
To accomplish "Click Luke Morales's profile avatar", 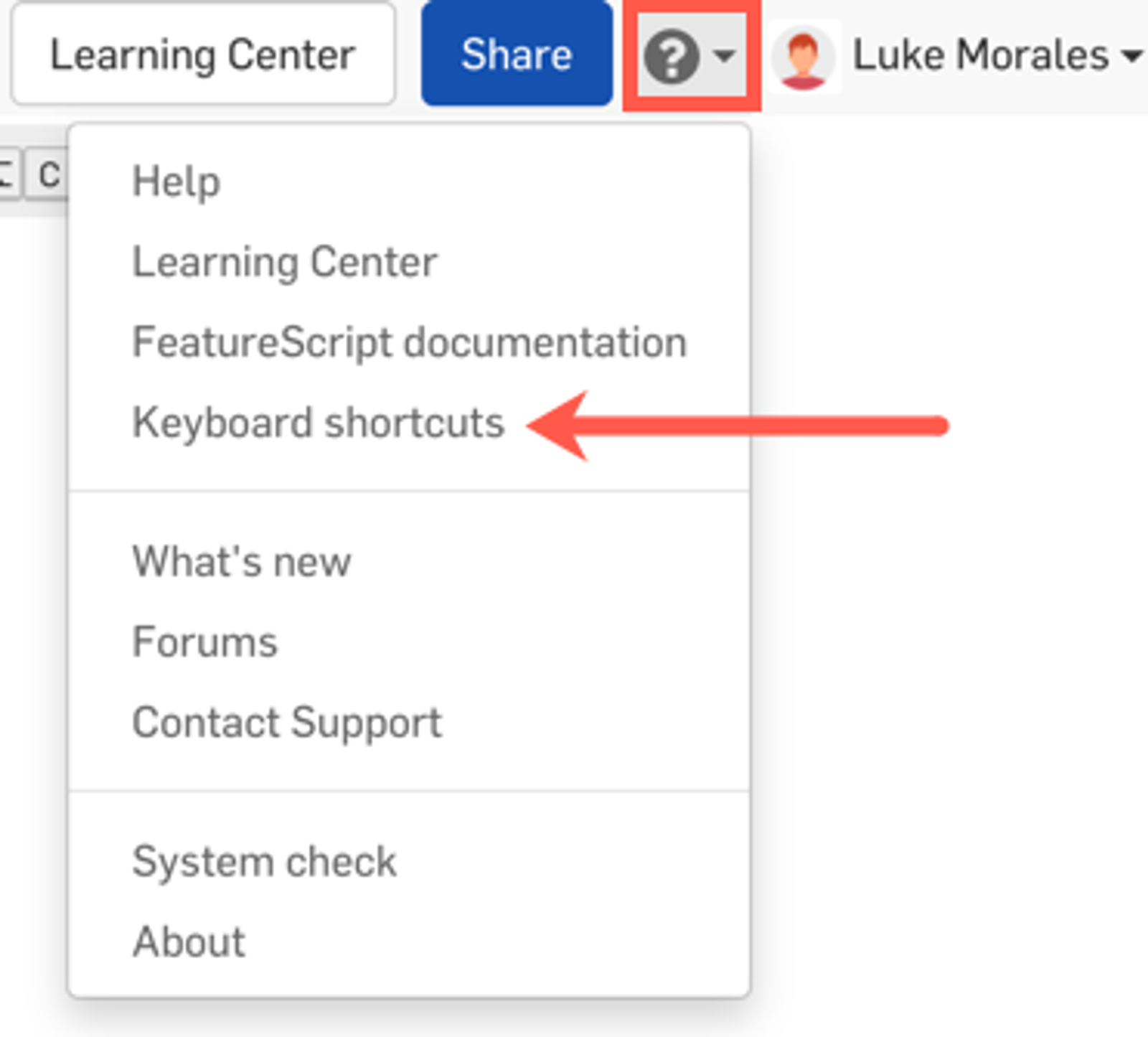I will pos(803,57).
